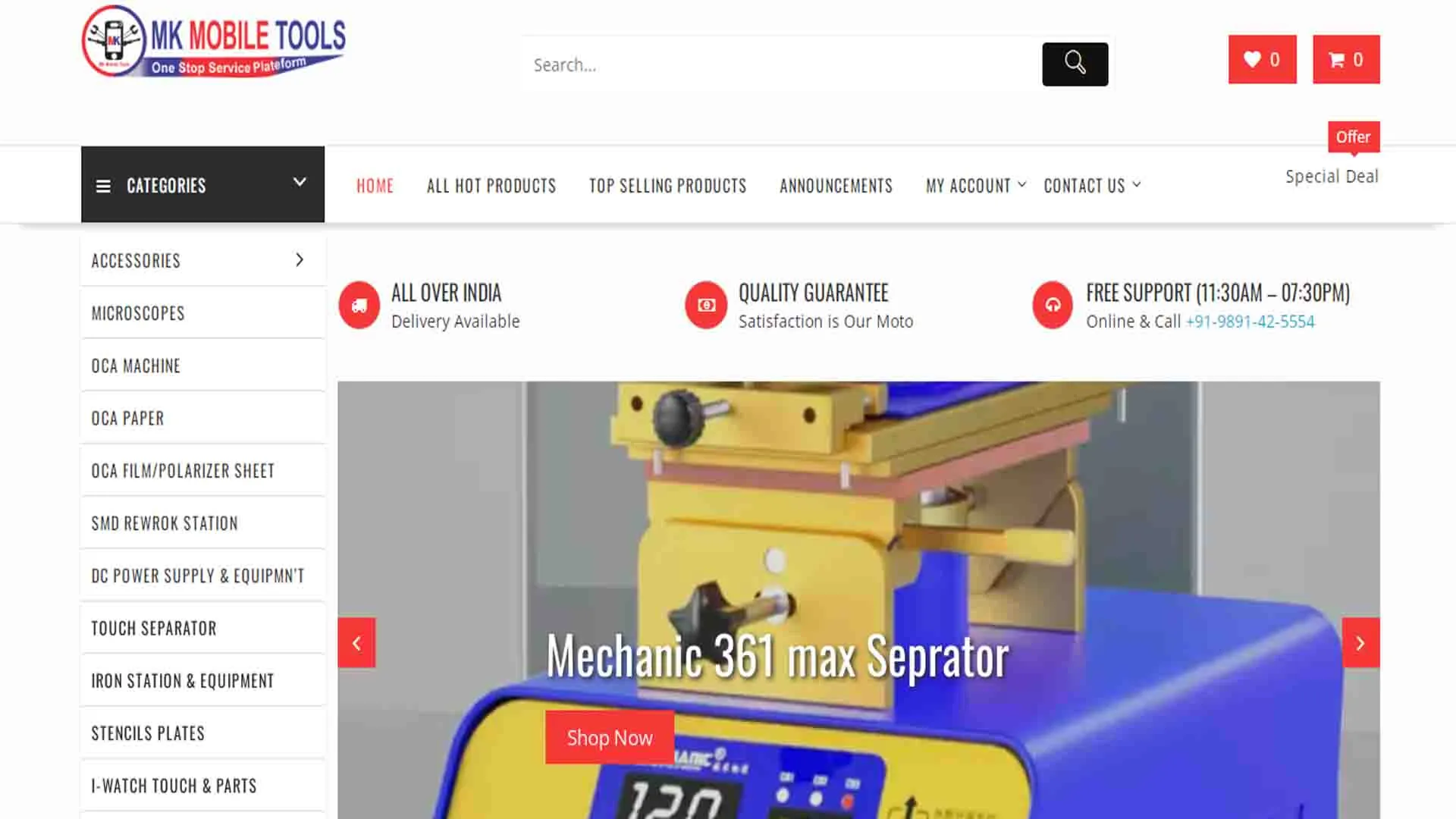Click the search bar icon

pos(1076,64)
